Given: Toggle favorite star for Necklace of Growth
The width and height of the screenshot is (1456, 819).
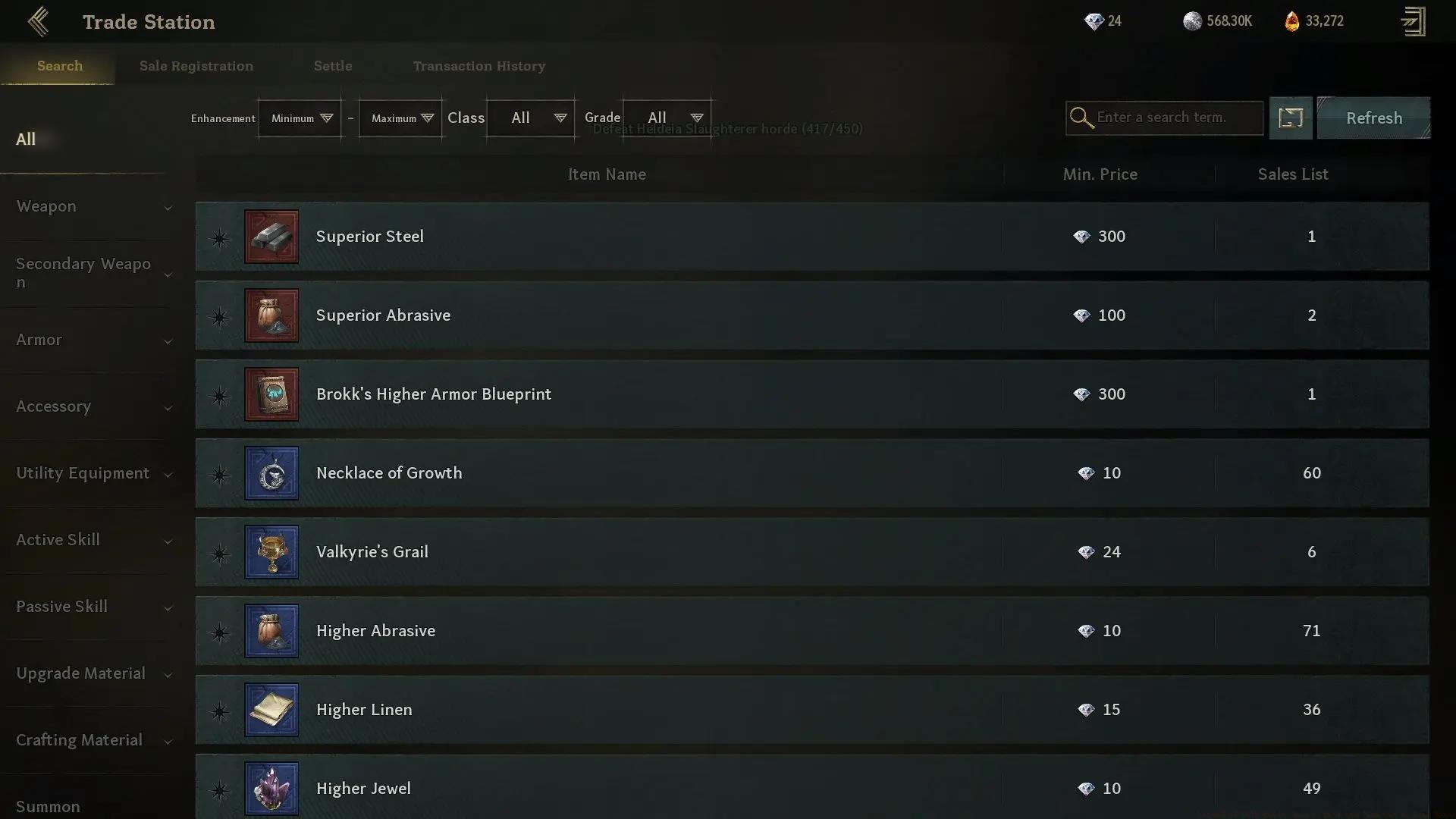Looking at the screenshot, I should 220,475.
